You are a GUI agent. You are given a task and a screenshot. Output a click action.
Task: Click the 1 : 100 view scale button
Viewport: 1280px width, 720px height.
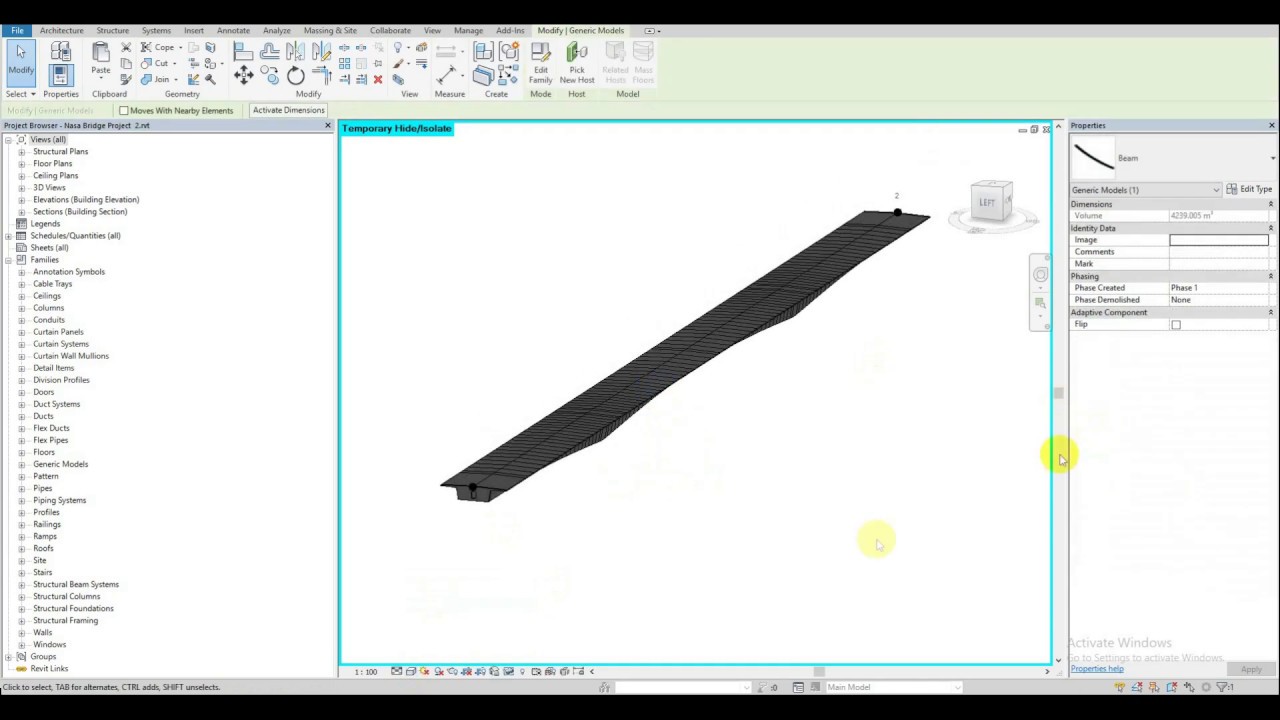pos(366,671)
